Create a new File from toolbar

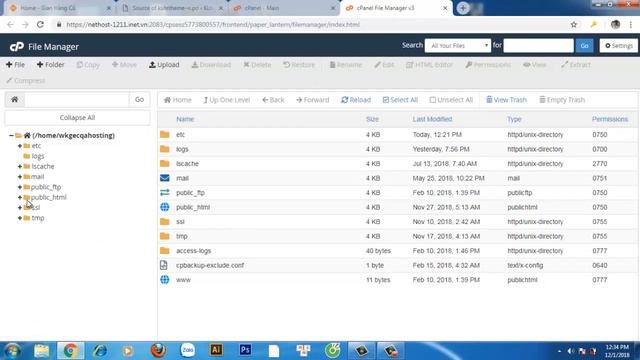15,64
